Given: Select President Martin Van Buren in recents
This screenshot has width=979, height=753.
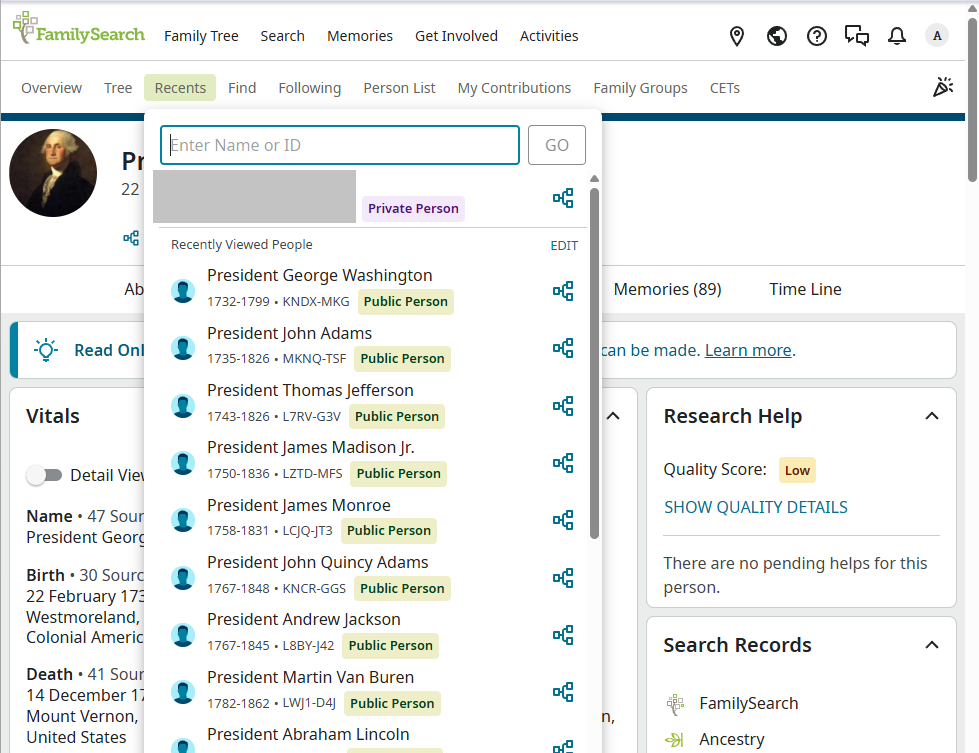Looking at the screenshot, I should (310, 677).
